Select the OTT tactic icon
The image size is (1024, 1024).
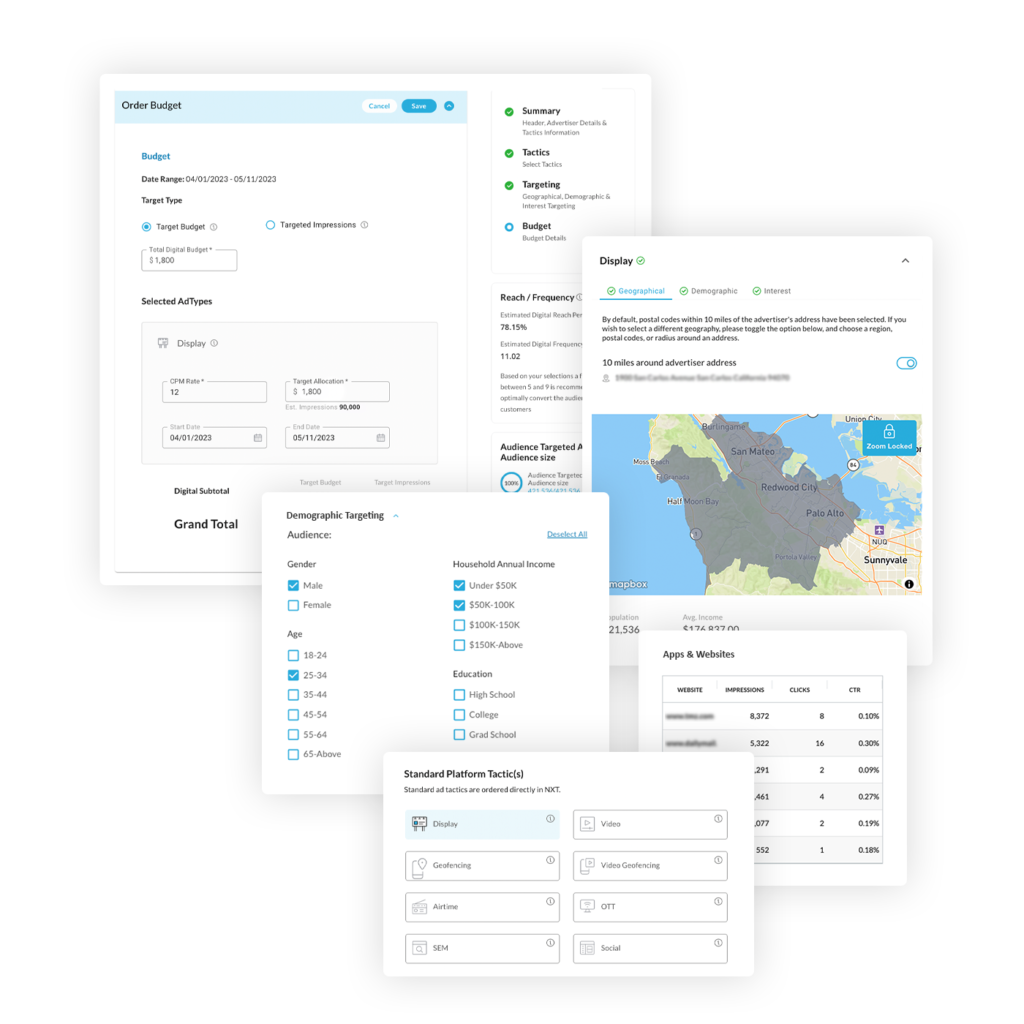pos(587,907)
